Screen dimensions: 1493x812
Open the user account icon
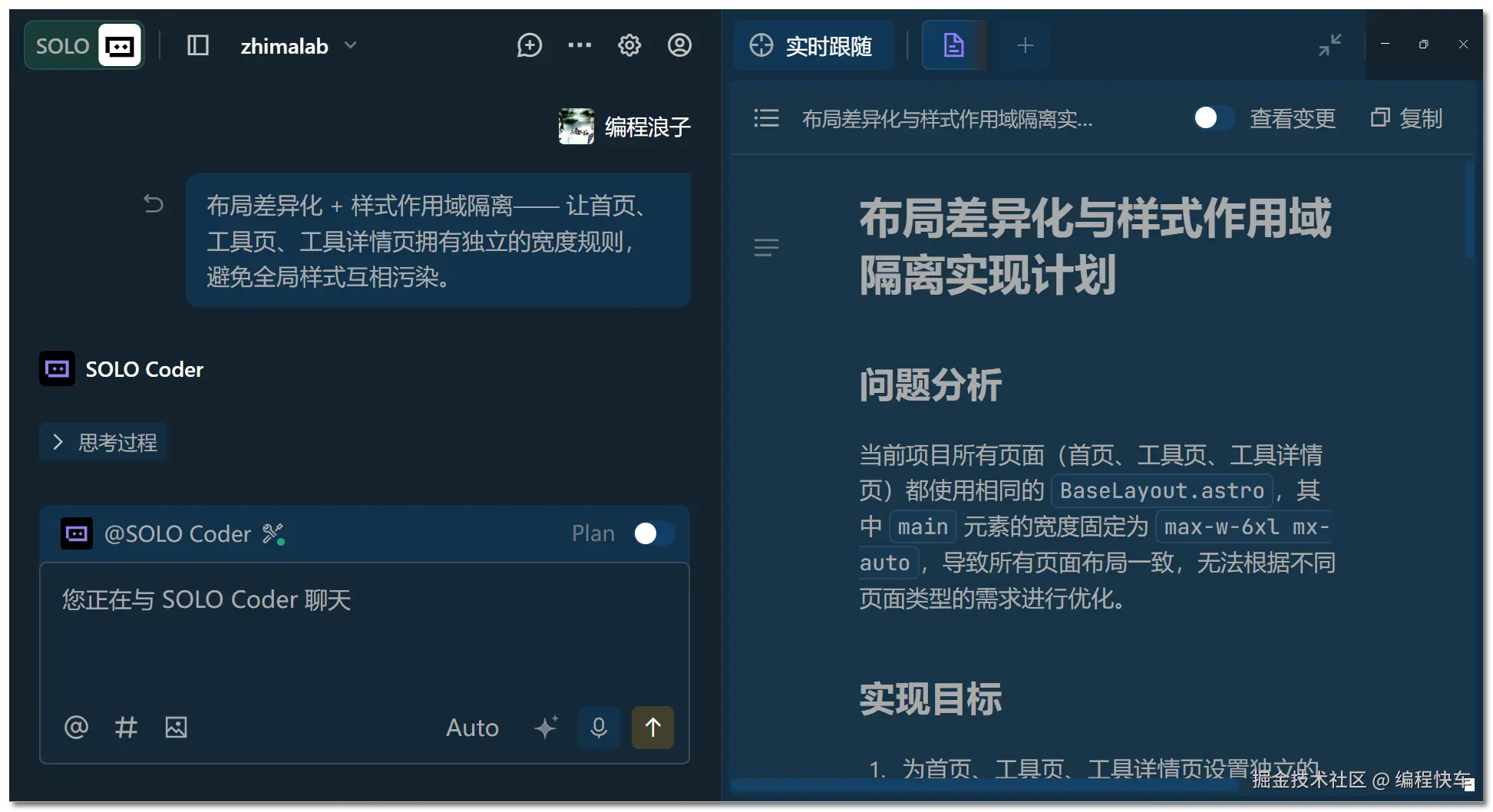679,45
